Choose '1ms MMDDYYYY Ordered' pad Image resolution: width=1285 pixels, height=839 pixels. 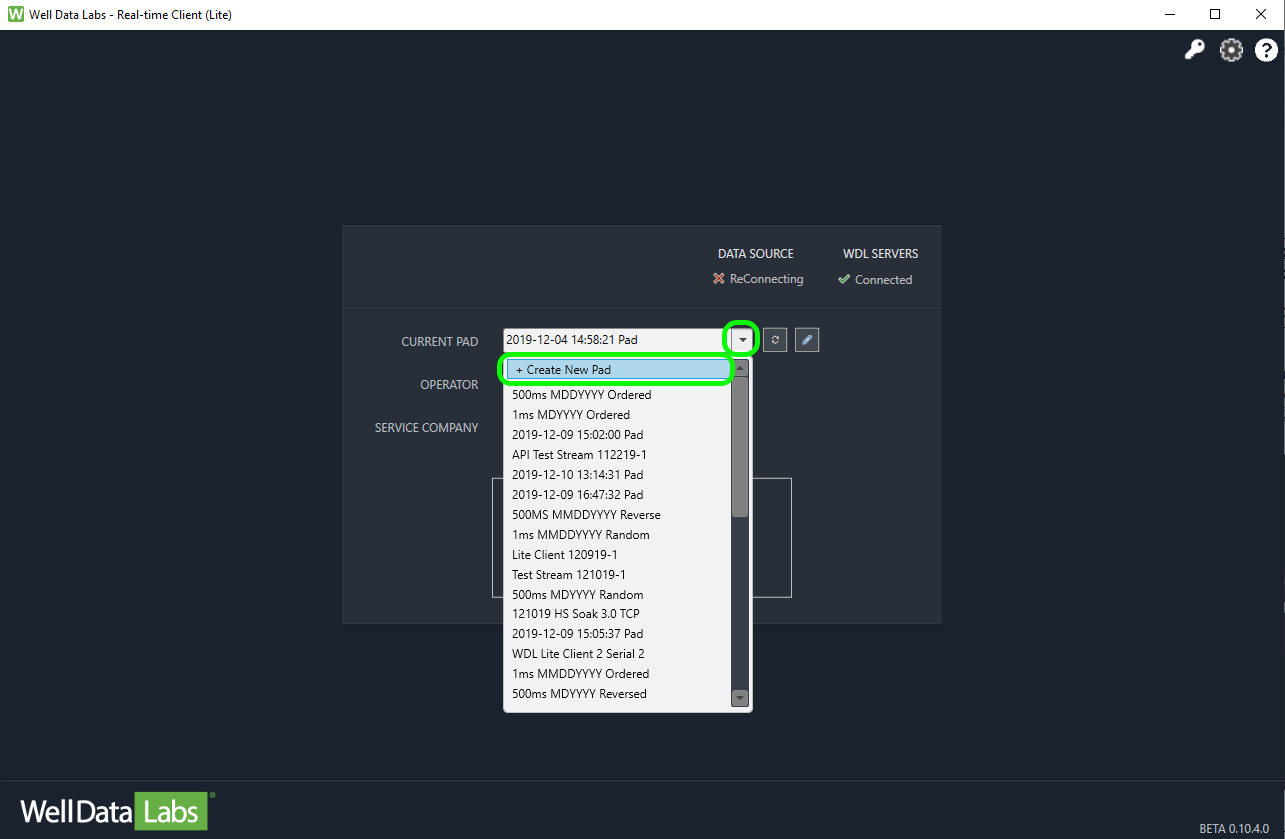pyautogui.click(x=618, y=674)
